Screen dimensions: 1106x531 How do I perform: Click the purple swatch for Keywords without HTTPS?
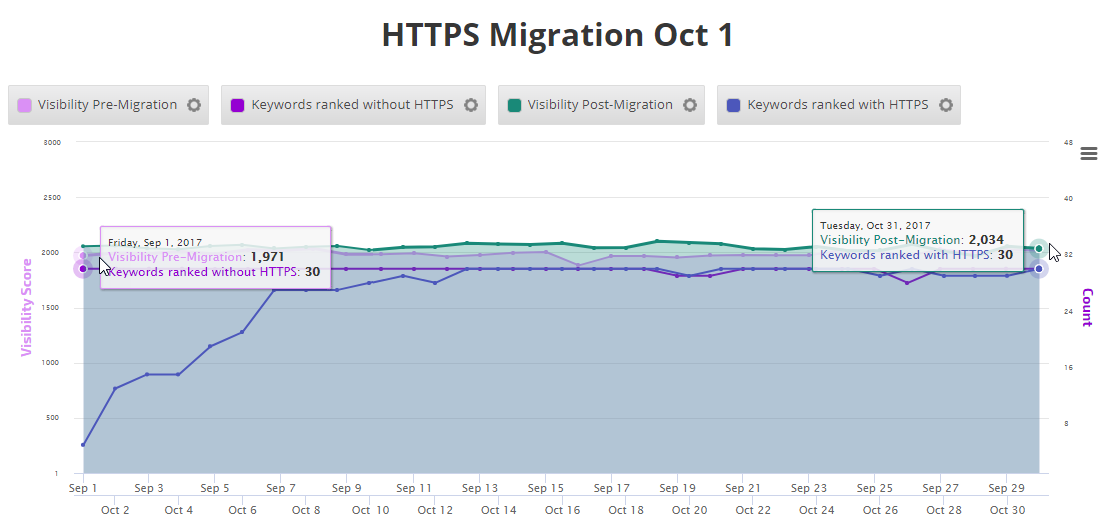pyautogui.click(x=238, y=106)
